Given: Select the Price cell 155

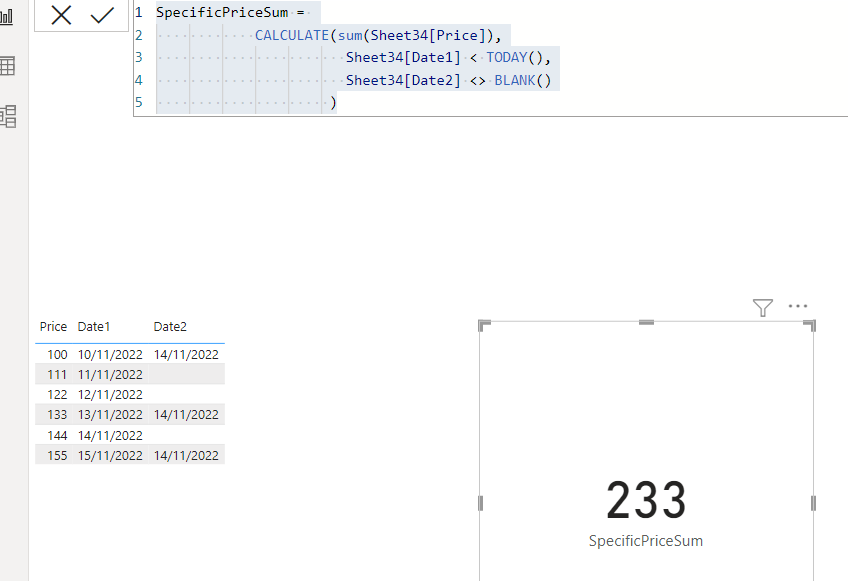Looking at the screenshot, I should click(57, 455).
